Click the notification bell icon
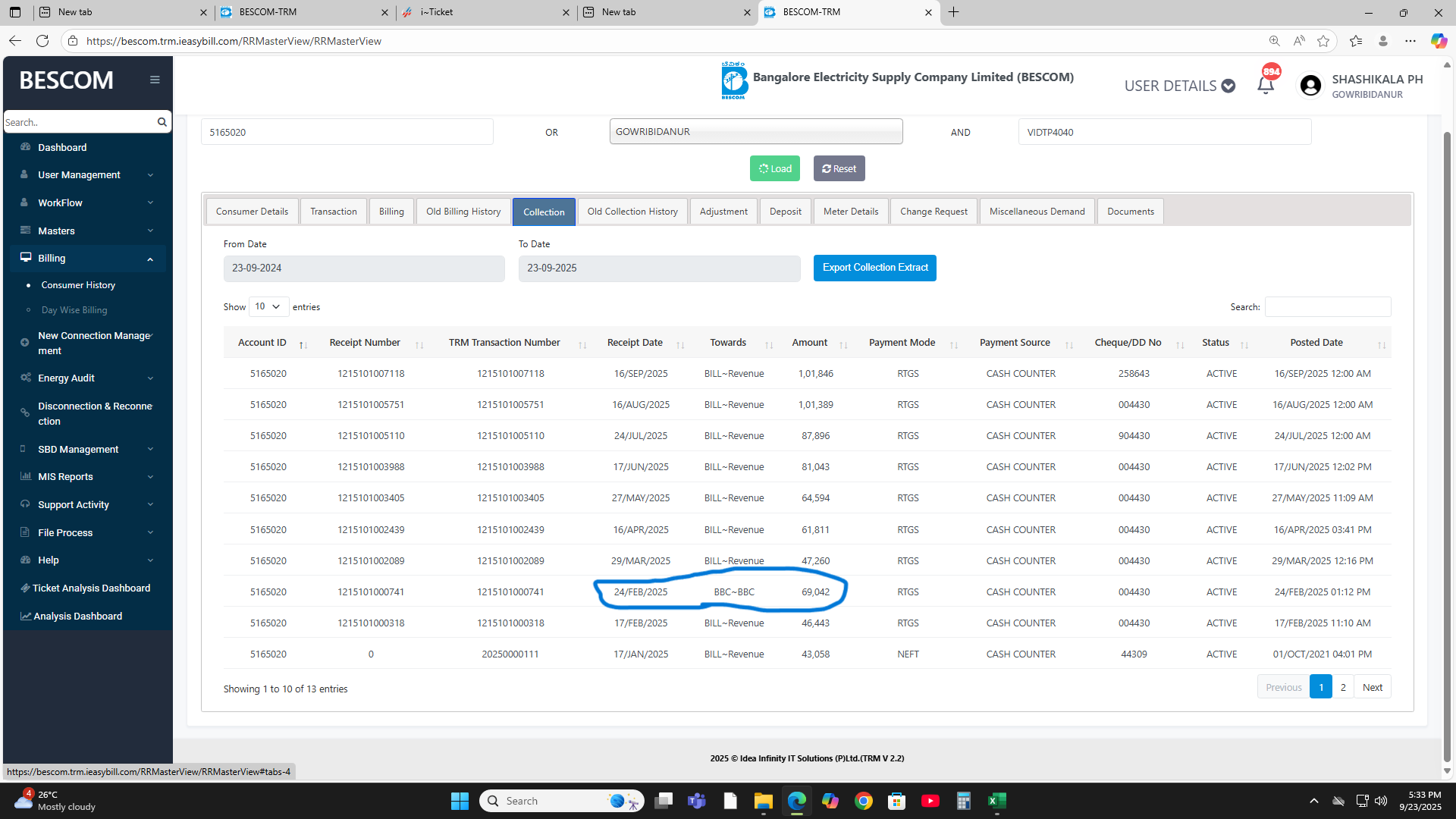1456x819 pixels. (x=1265, y=86)
